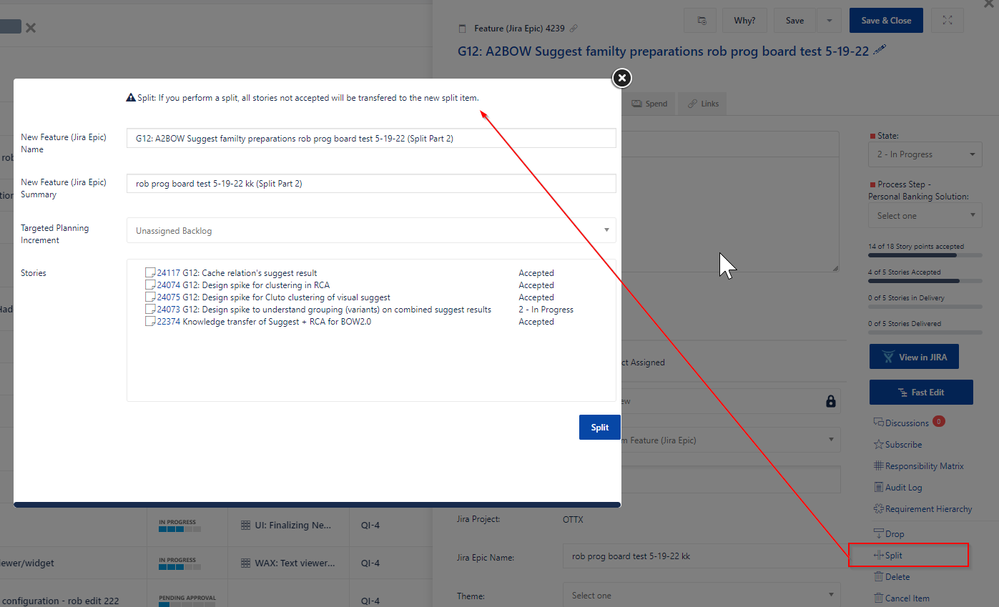Screen dimensions: 999x607
Task: Click the lock icon beside the field
Action: [x=831, y=401]
